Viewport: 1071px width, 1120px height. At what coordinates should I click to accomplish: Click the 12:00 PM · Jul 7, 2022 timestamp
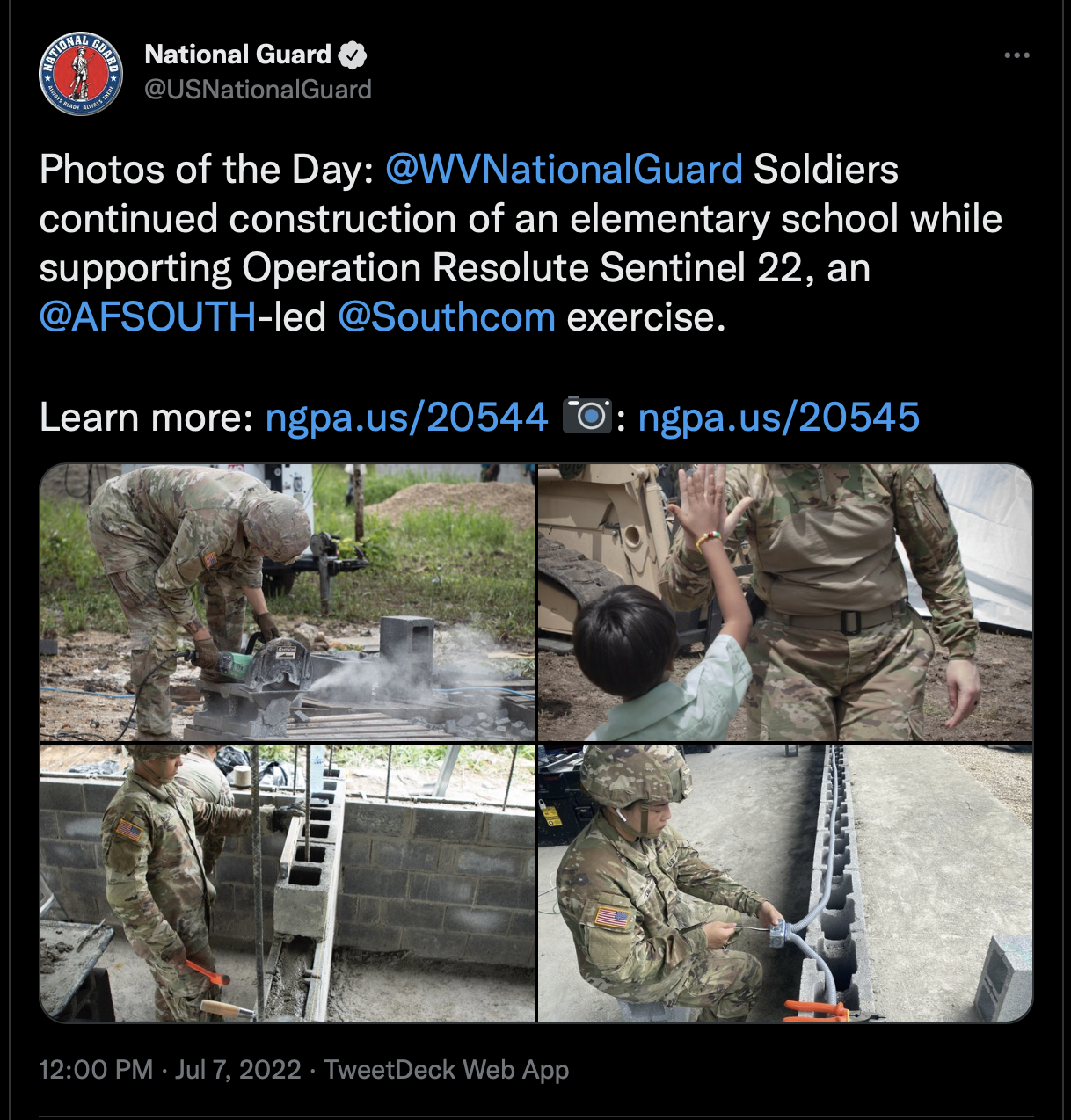coord(170,1070)
